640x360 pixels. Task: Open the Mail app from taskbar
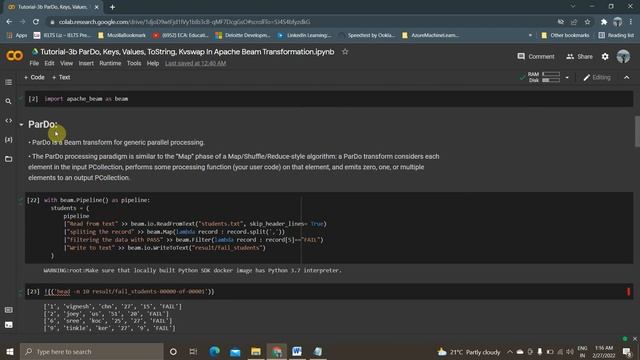[x=236, y=351]
